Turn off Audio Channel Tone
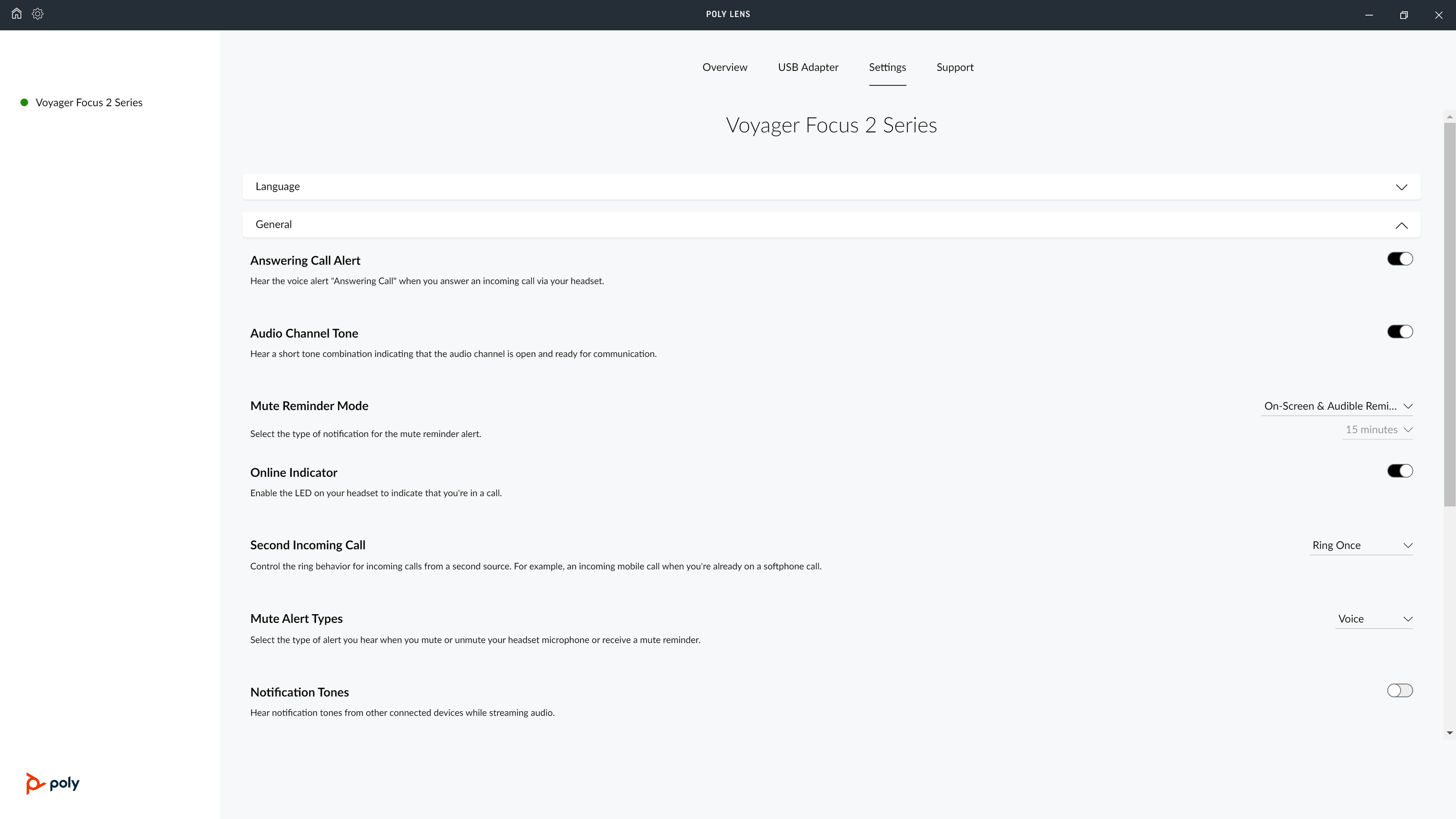The width and height of the screenshot is (1456, 819). coord(1400,332)
